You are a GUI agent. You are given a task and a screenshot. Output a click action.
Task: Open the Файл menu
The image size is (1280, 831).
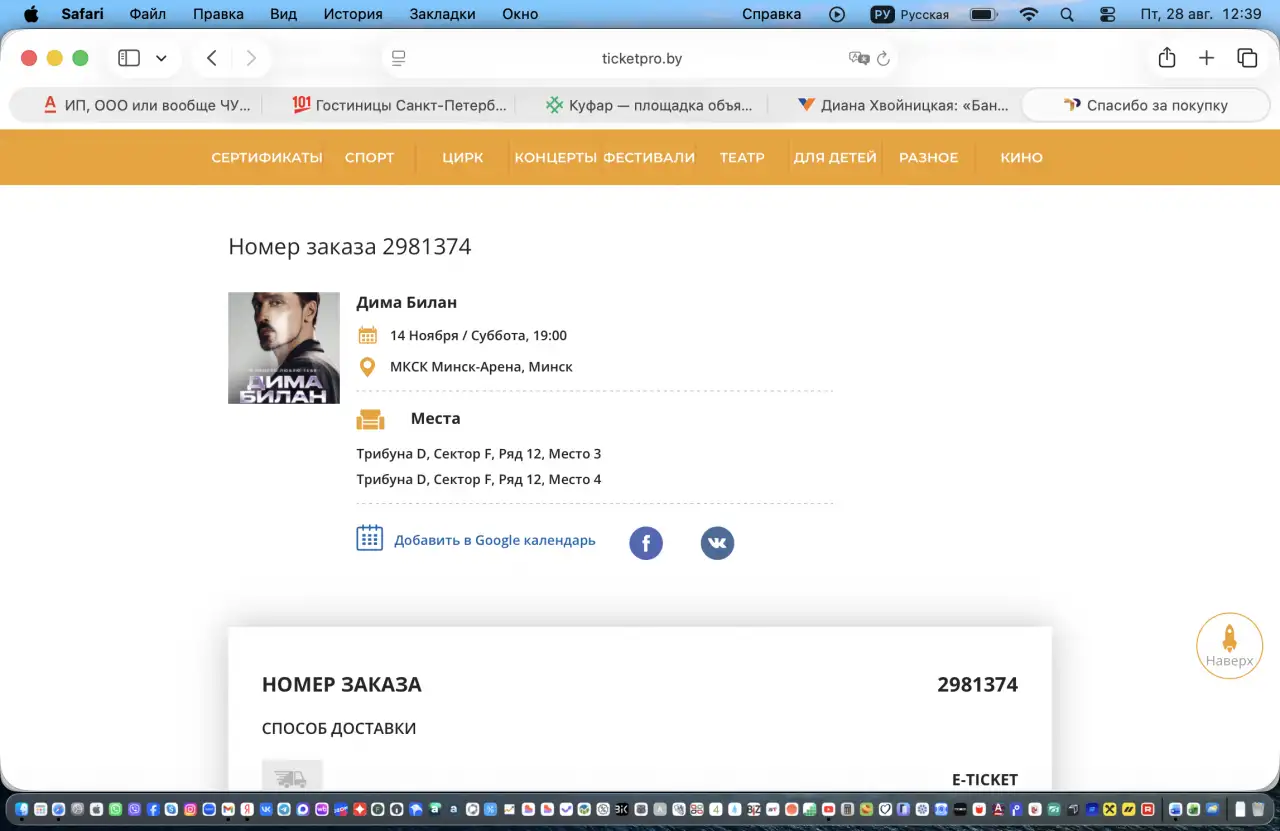coord(147,14)
